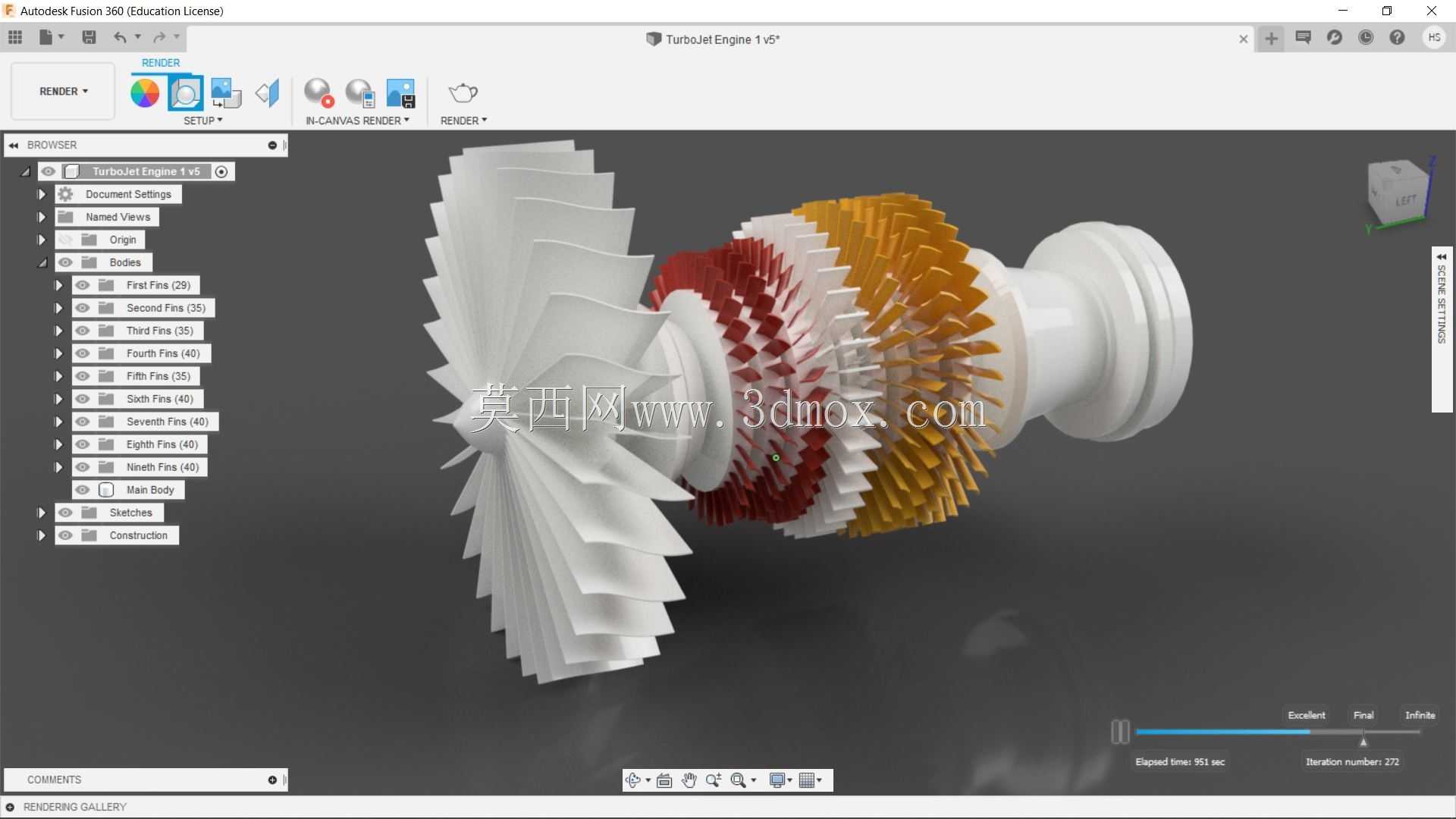Open the HS user account menu
Viewport: 1456px width, 819px height.
point(1434,37)
